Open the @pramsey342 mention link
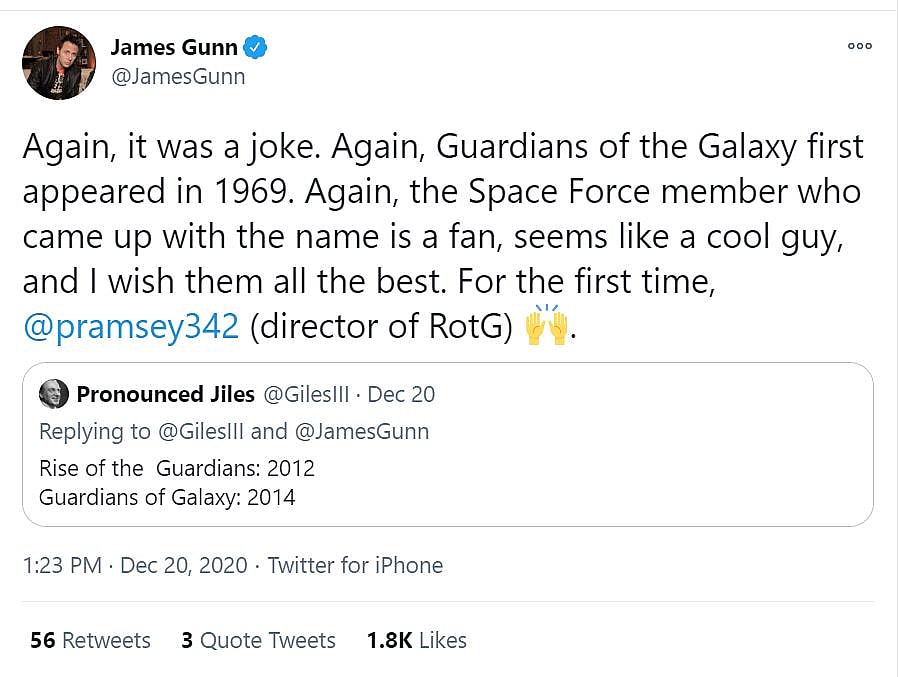899x677 pixels. tap(130, 328)
